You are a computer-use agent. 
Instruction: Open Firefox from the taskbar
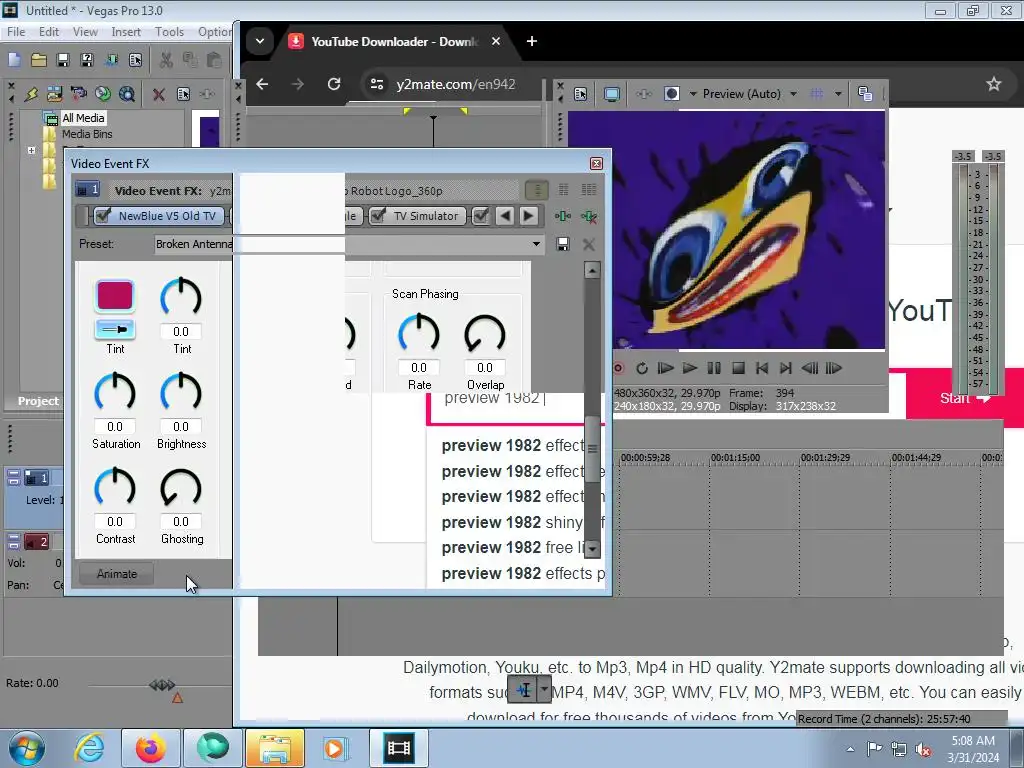[x=150, y=748]
